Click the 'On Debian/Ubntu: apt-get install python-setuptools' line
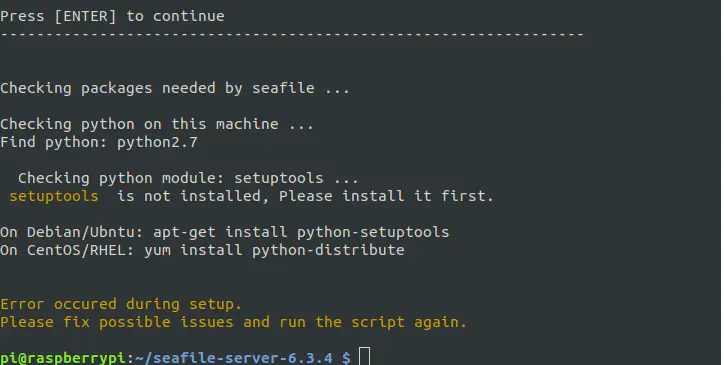 pos(224,232)
